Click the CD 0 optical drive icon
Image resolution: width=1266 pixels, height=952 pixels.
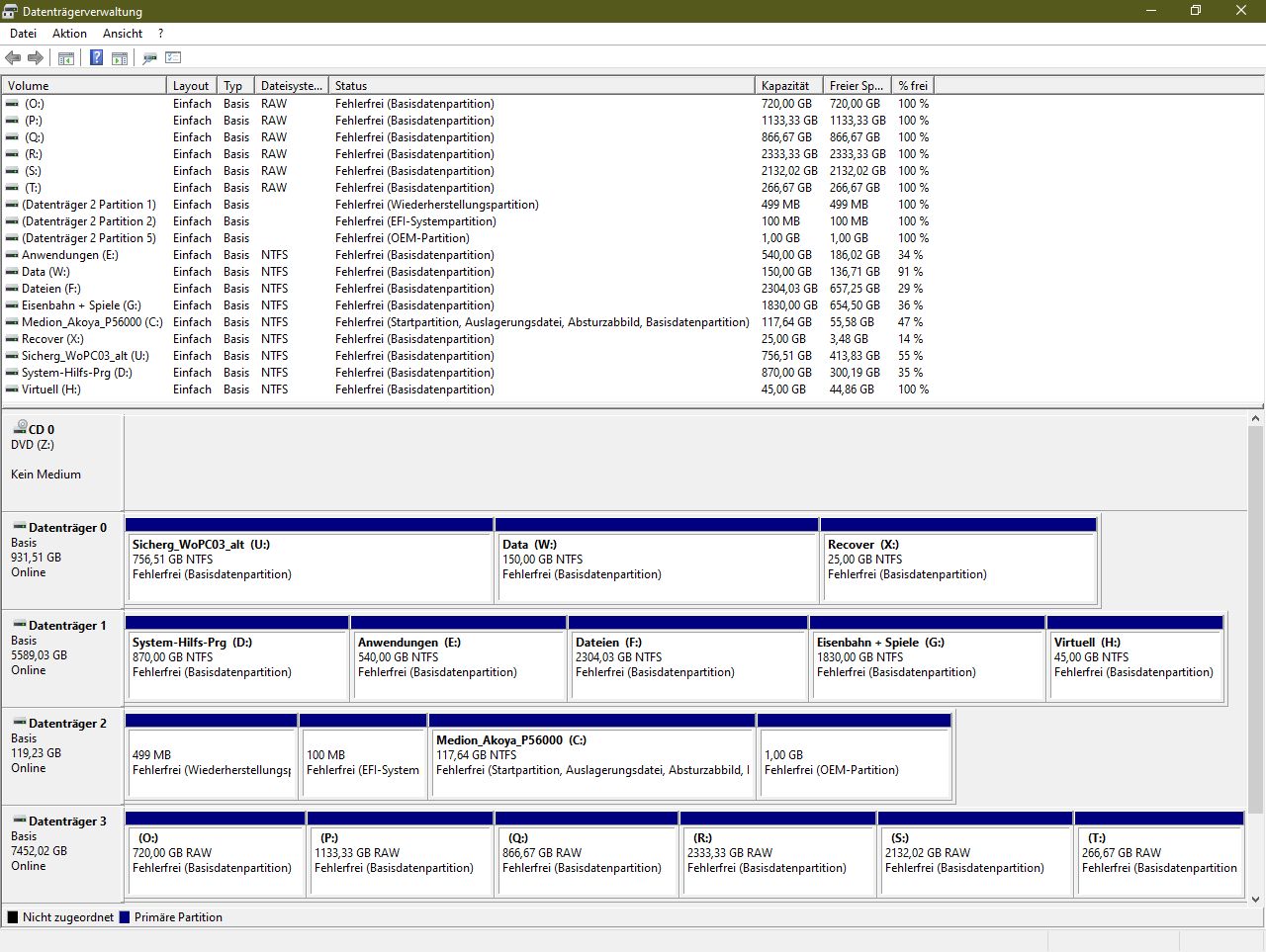[20, 427]
